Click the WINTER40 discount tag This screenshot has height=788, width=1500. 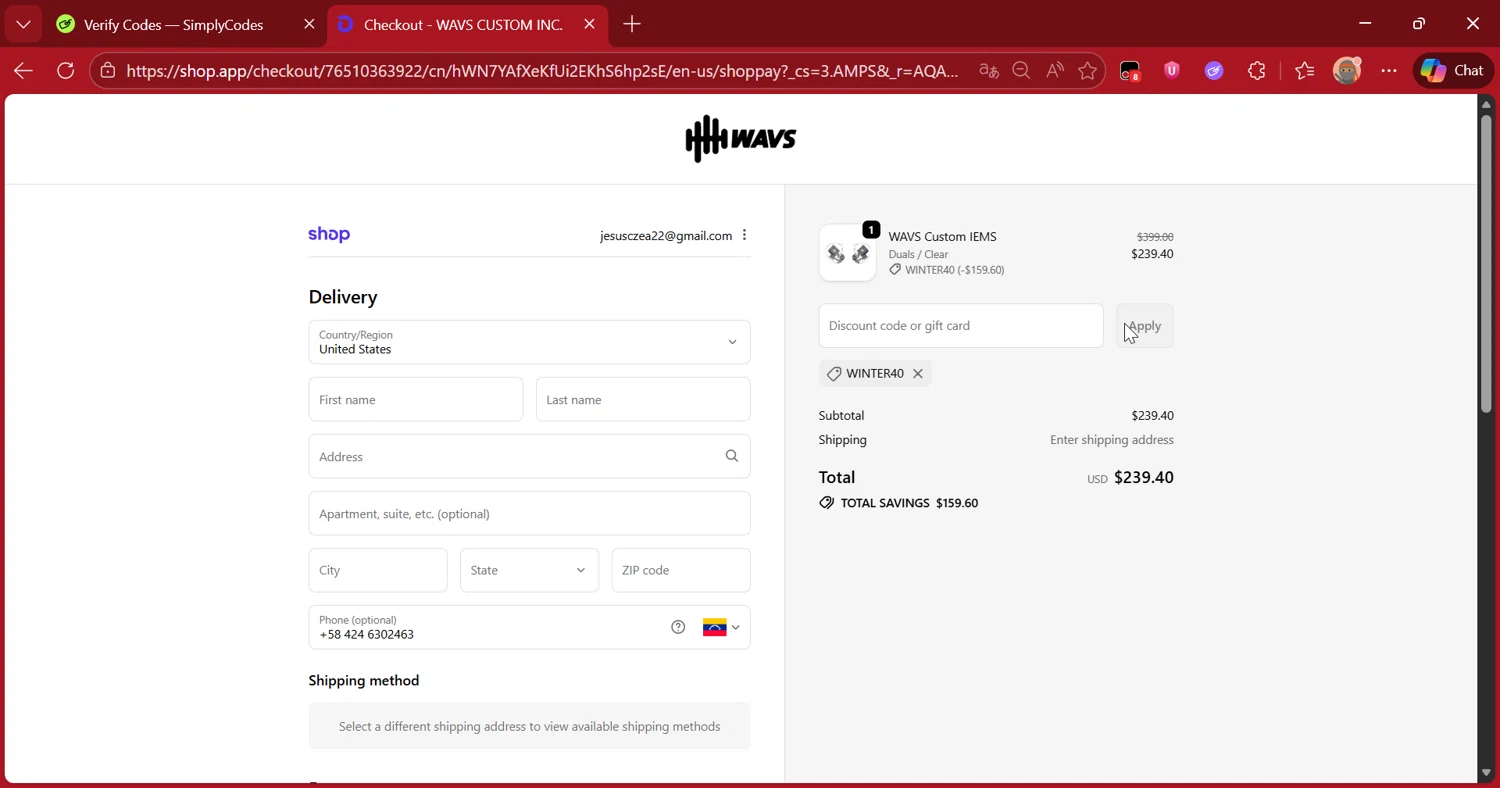pos(875,373)
